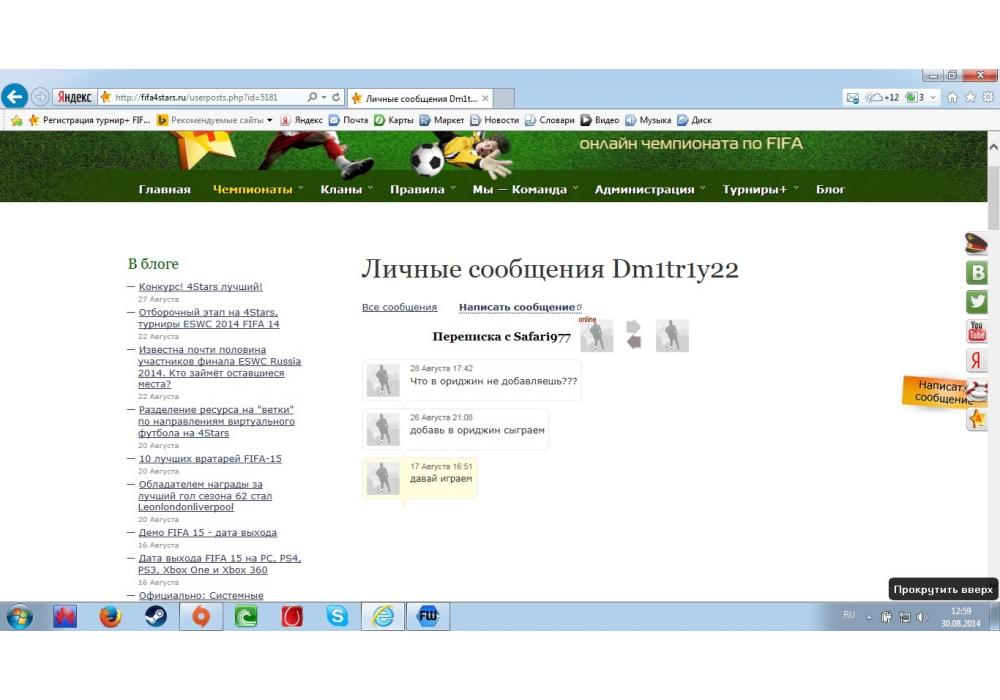Open the VKontakte green sidebar icon
The image size is (1000, 700).
[x=976, y=272]
